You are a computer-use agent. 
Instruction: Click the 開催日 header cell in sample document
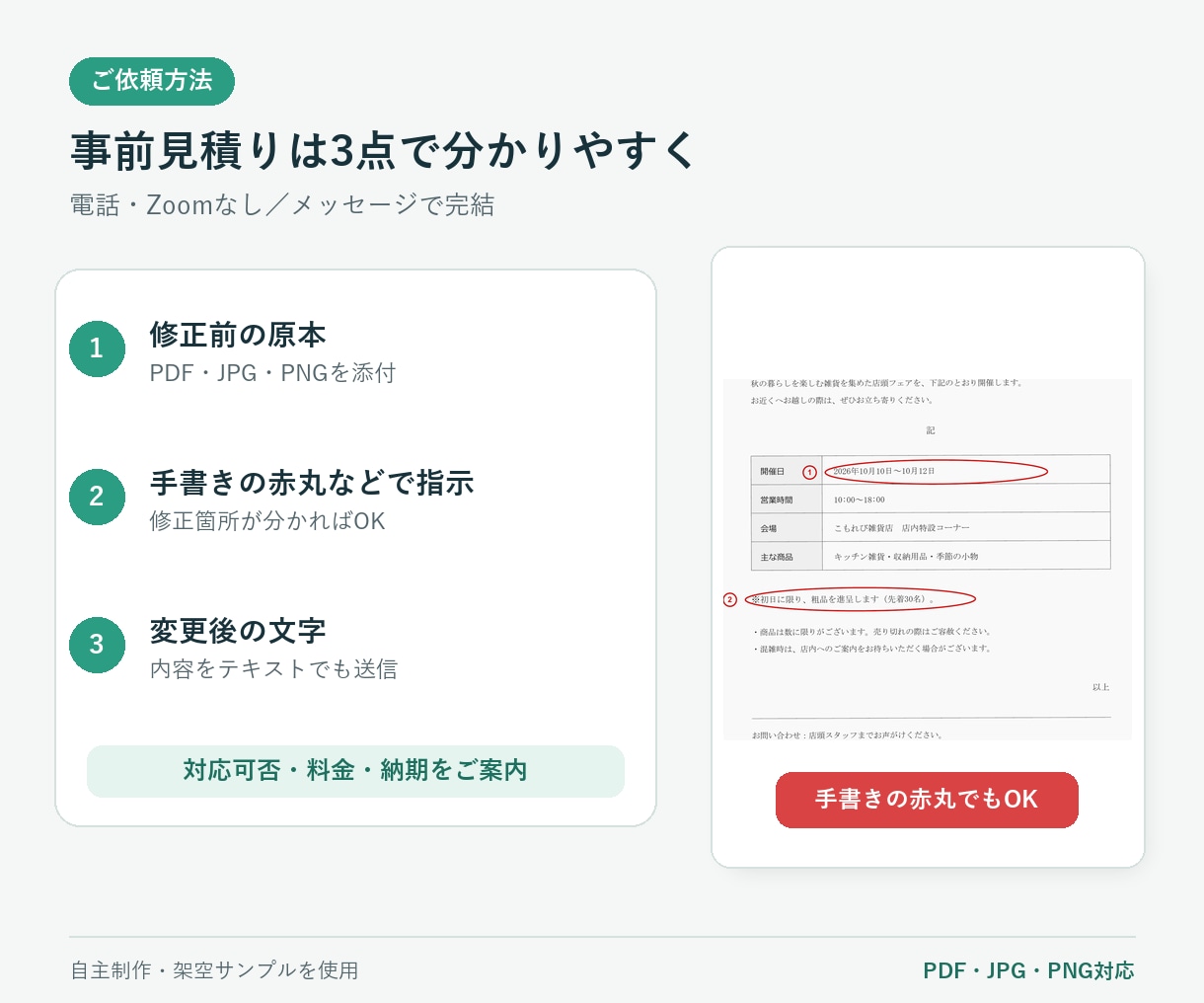tap(787, 469)
